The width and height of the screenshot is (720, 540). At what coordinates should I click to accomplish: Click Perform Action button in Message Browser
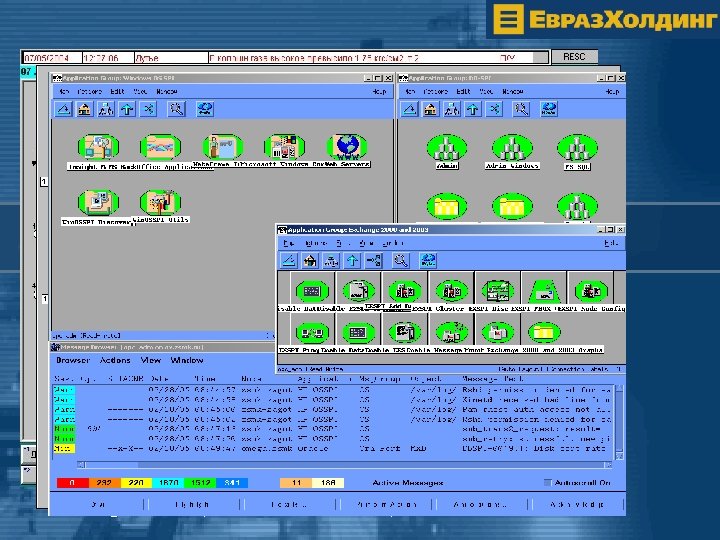[x=387, y=504]
